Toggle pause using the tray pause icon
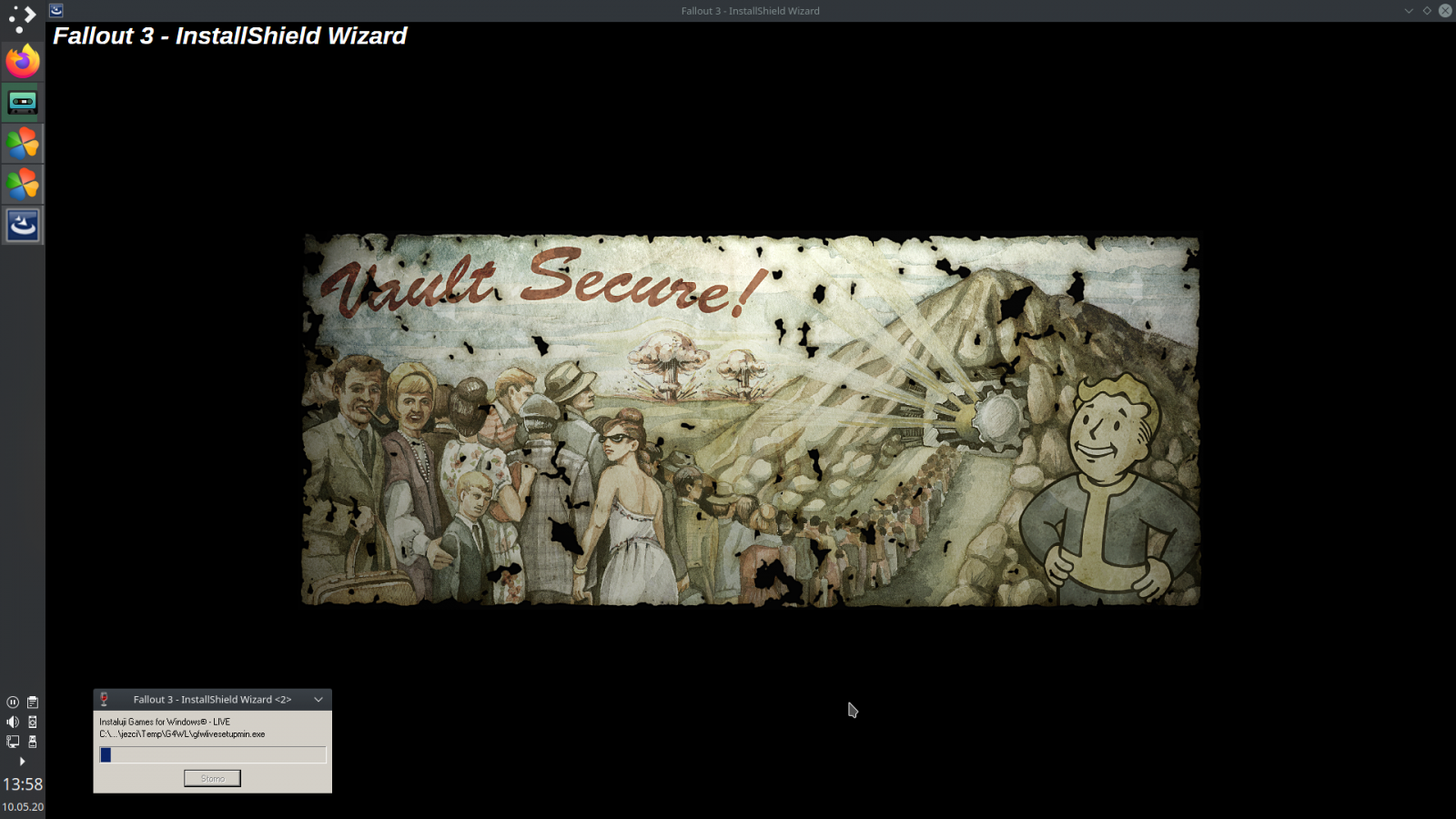The height and width of the screenshot is (819, 1456). point(12,702)
